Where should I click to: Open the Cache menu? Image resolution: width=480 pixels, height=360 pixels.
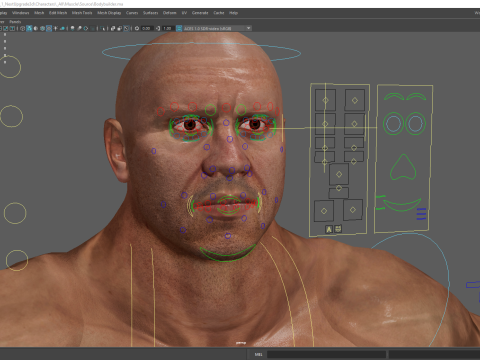(x=219, y=13)
